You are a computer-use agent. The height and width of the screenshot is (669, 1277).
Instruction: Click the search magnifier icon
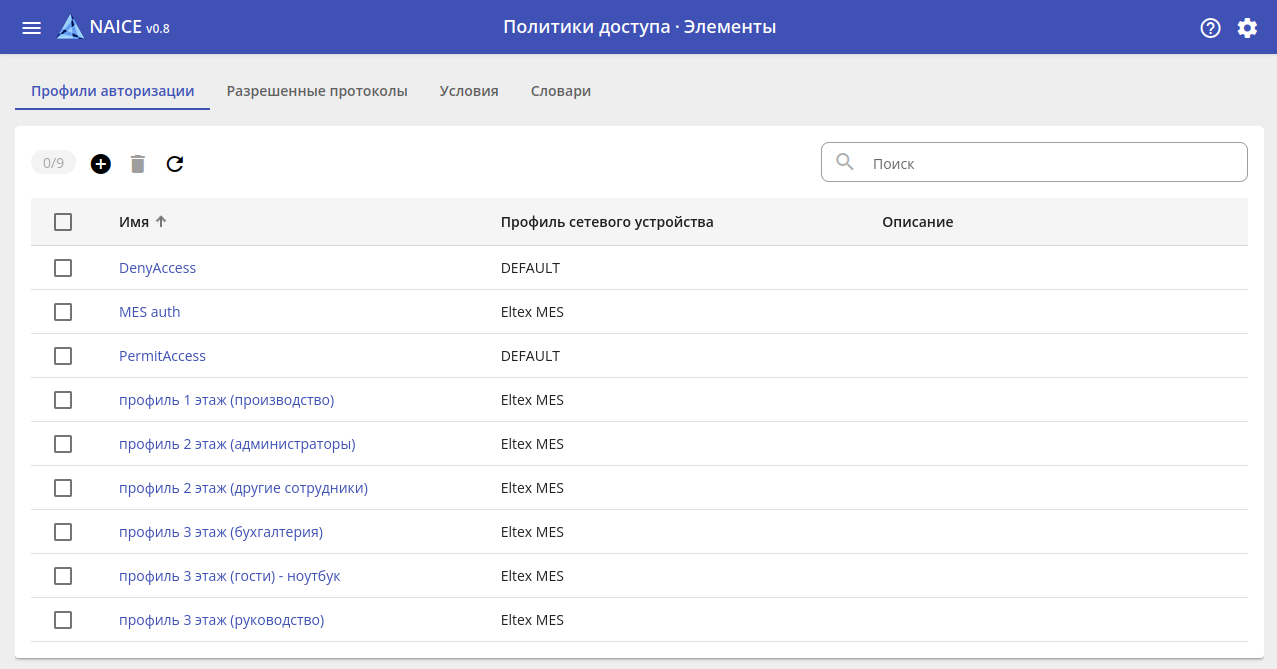tap(845, 162)
